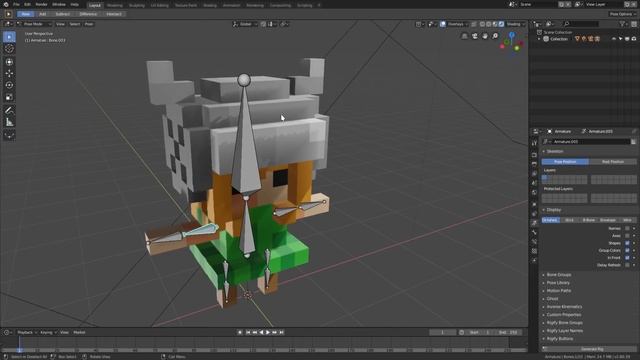Image resolution: width=640 pixels, height=360 pixels.
Task: Select the Difference selection mode button
Action: 88,14
